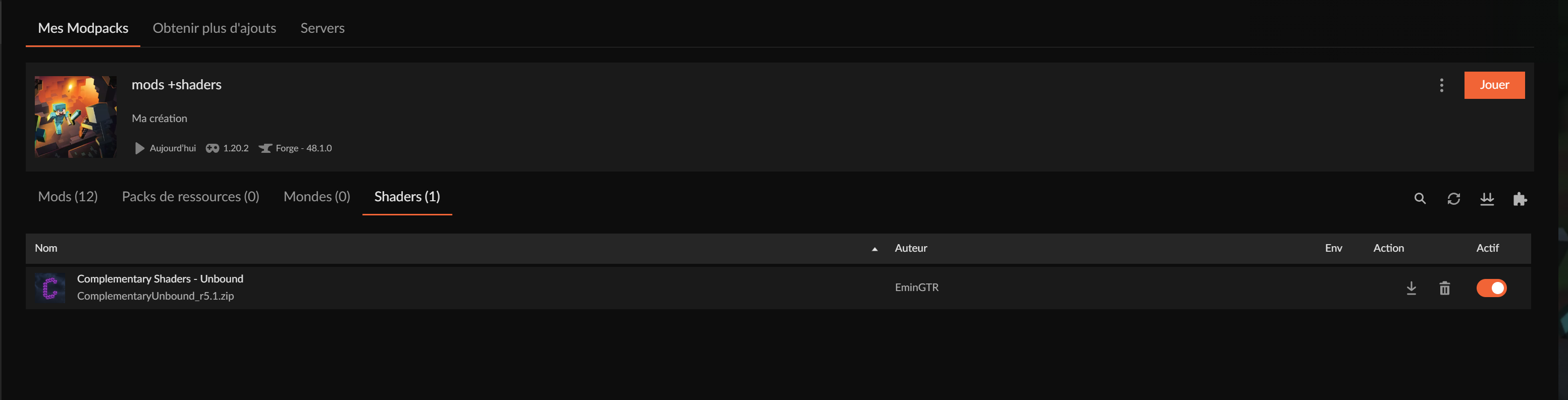
Task: Open the three-dot modpack options menu
Action: click(x=1441, y=85)
